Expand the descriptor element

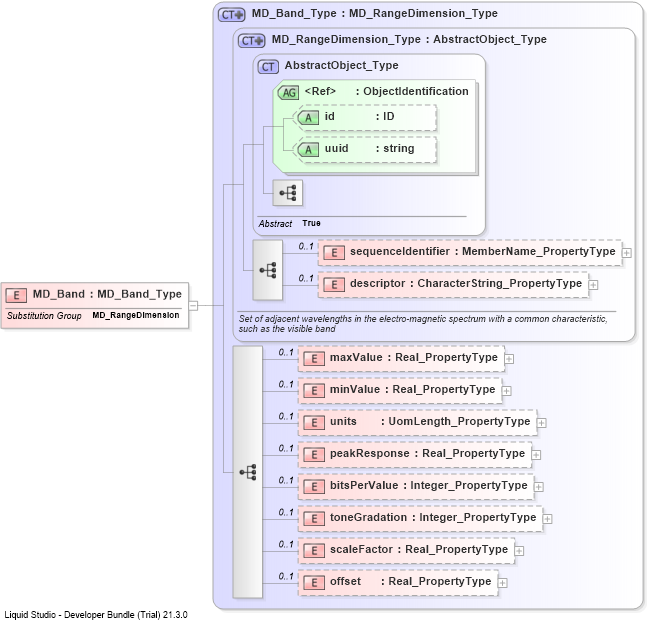(593, 285)
